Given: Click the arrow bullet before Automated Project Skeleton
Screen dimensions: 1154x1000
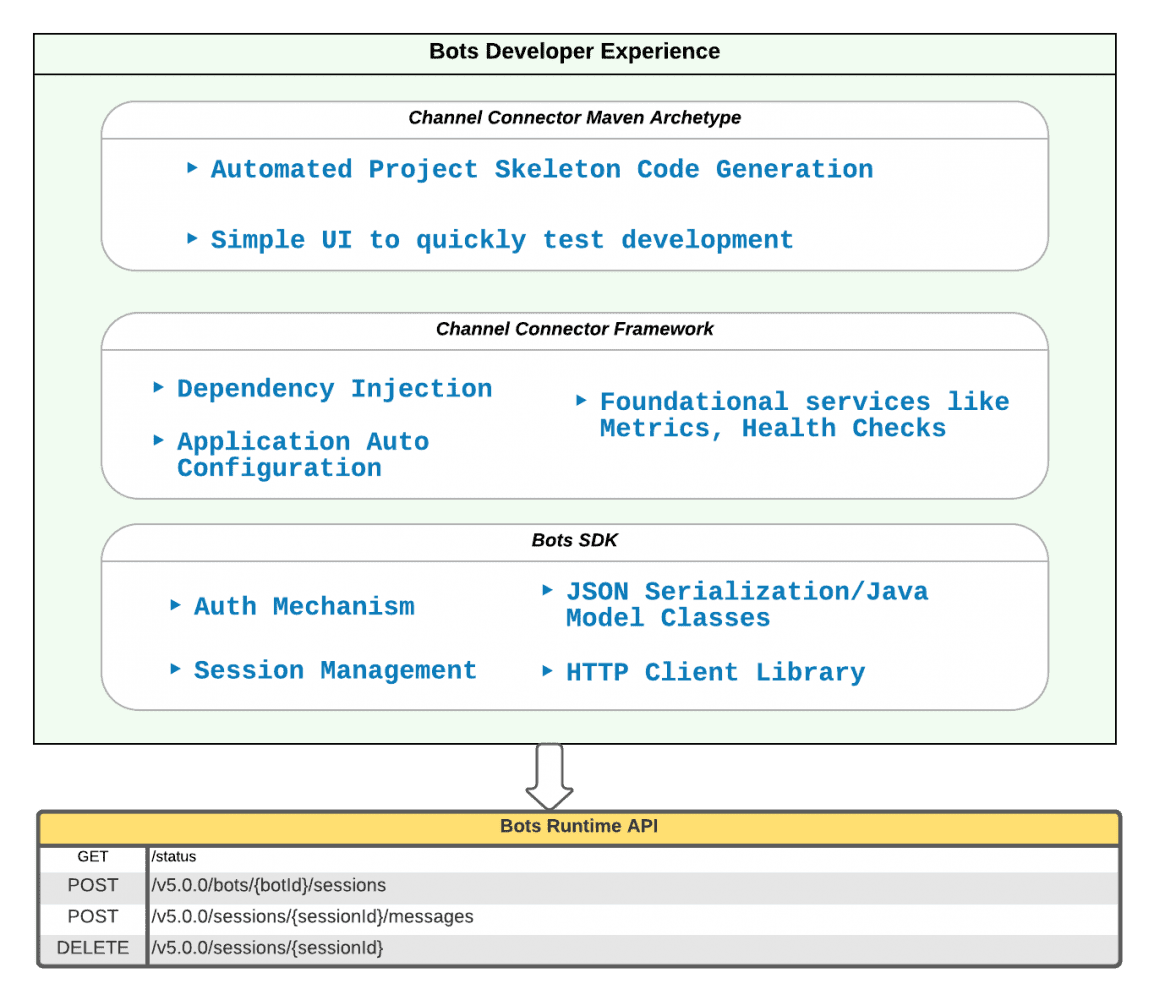Looking at the screenshot, I should point(192,168).
